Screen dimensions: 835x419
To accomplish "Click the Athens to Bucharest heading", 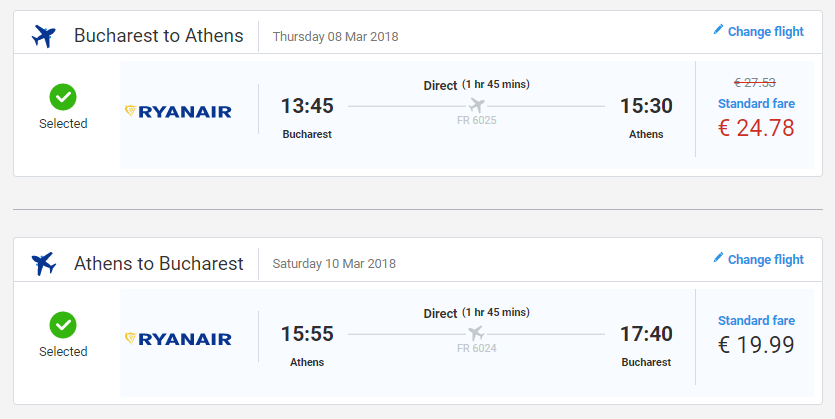I will [158, 264].
